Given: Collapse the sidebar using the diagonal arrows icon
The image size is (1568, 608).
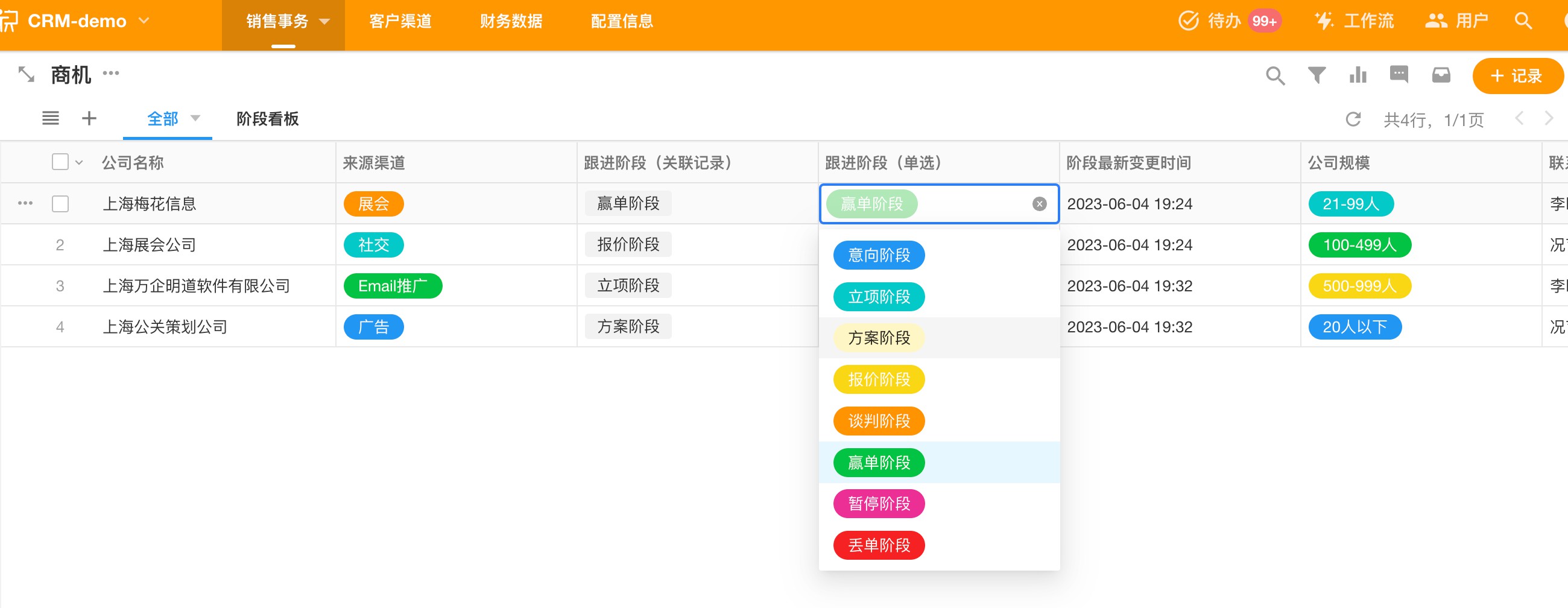Looking at the screenshot, I should pyautogui.click(x=26, y=75).
